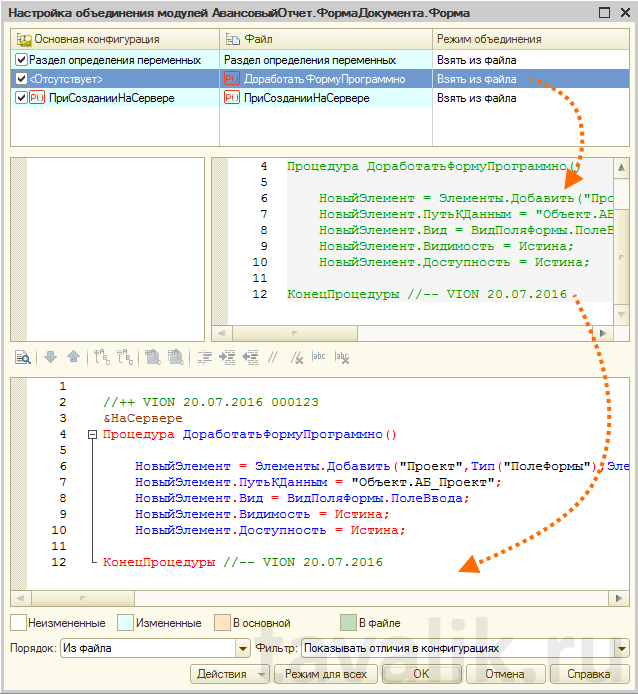
Task: Open the Фильтр dropdown arrow
Action: (622, 649)
